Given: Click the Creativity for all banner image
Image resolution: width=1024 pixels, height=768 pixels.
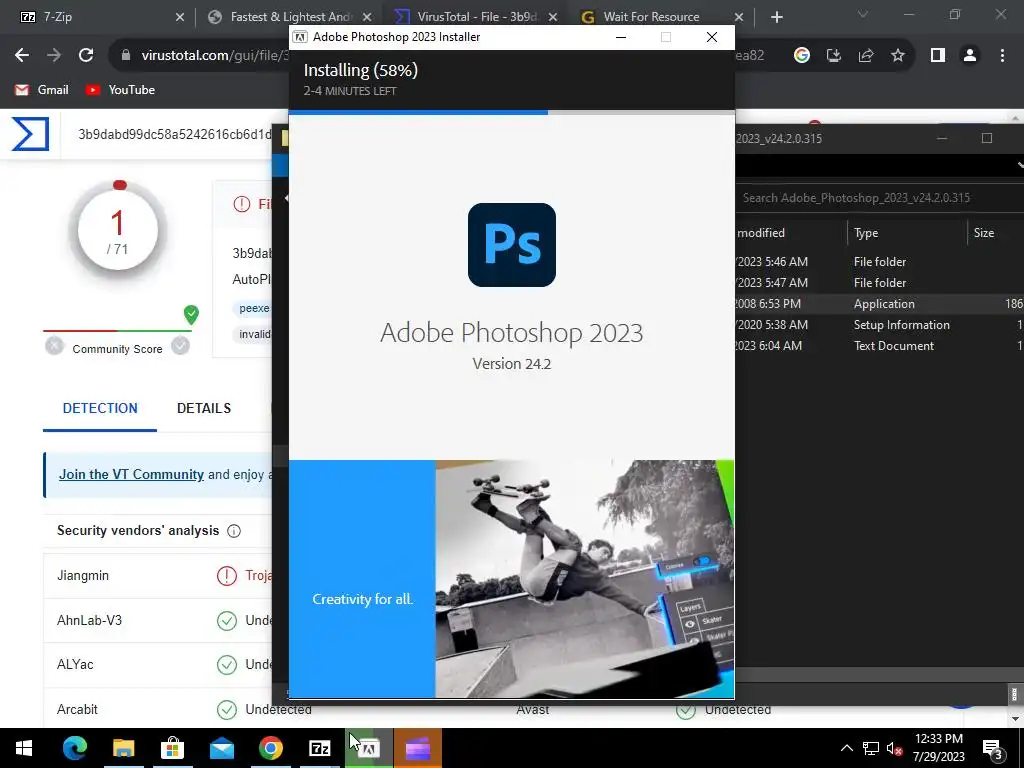Looking at the screenshot, I should click(511, 579).
